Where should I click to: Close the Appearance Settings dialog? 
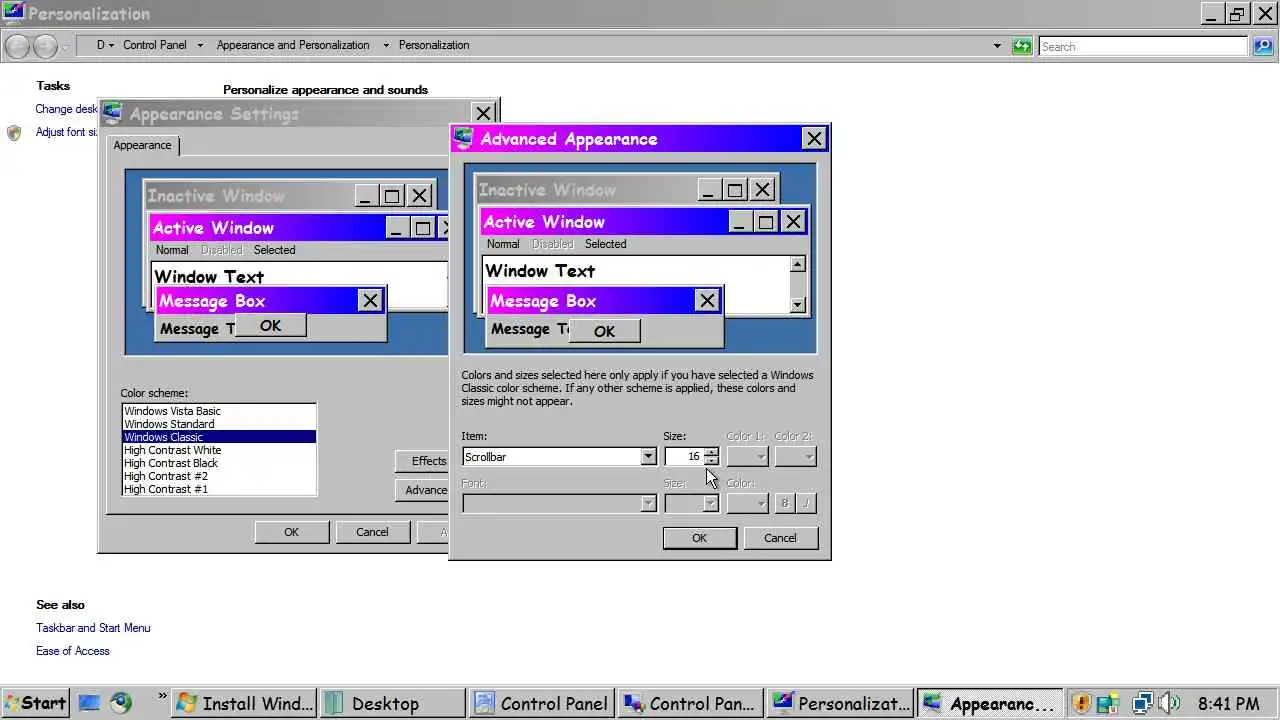pyautogui.click(x=483, y=114)
